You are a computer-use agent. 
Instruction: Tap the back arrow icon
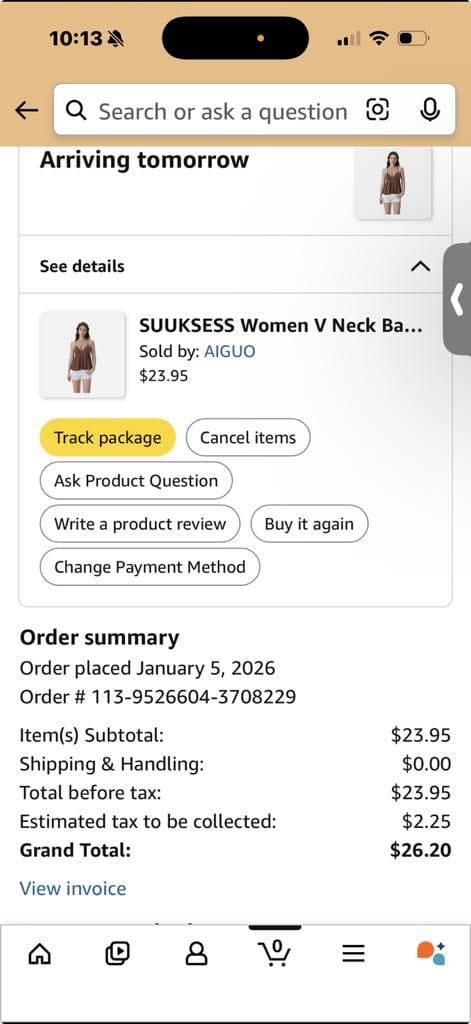(27, 111)
